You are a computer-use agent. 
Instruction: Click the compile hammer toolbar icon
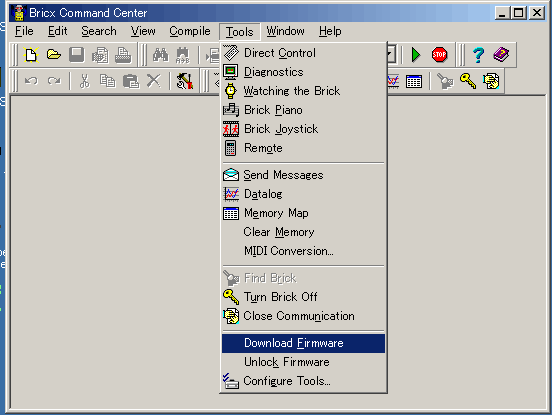tap(185, 81)
